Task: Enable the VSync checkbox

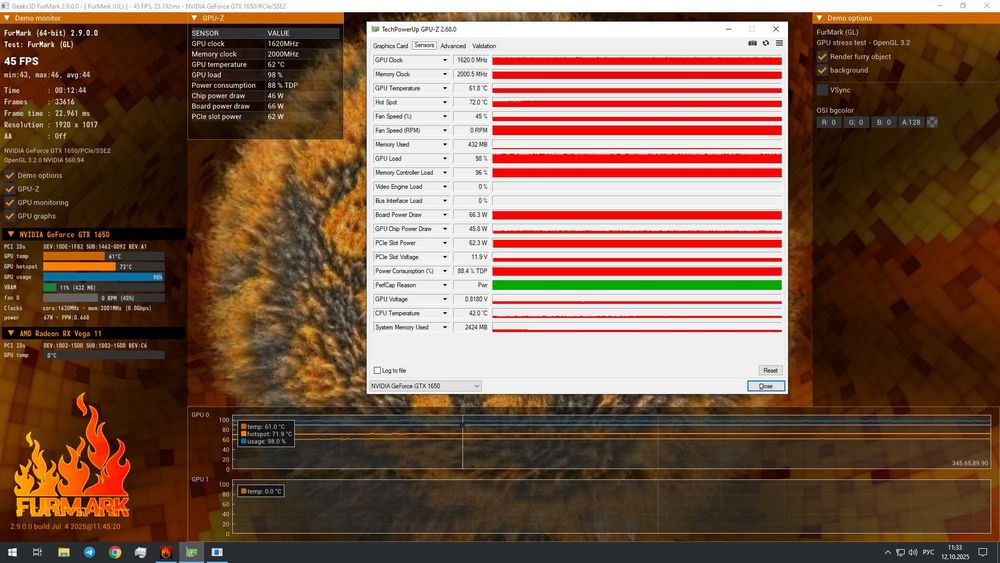Action: 822,90
